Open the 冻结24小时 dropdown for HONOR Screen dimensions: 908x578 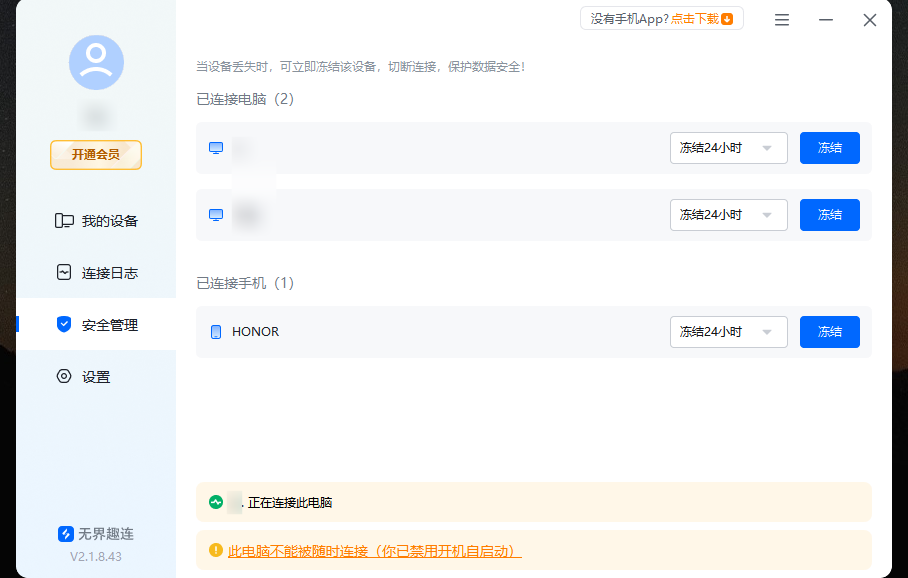(x=728, y=331)
